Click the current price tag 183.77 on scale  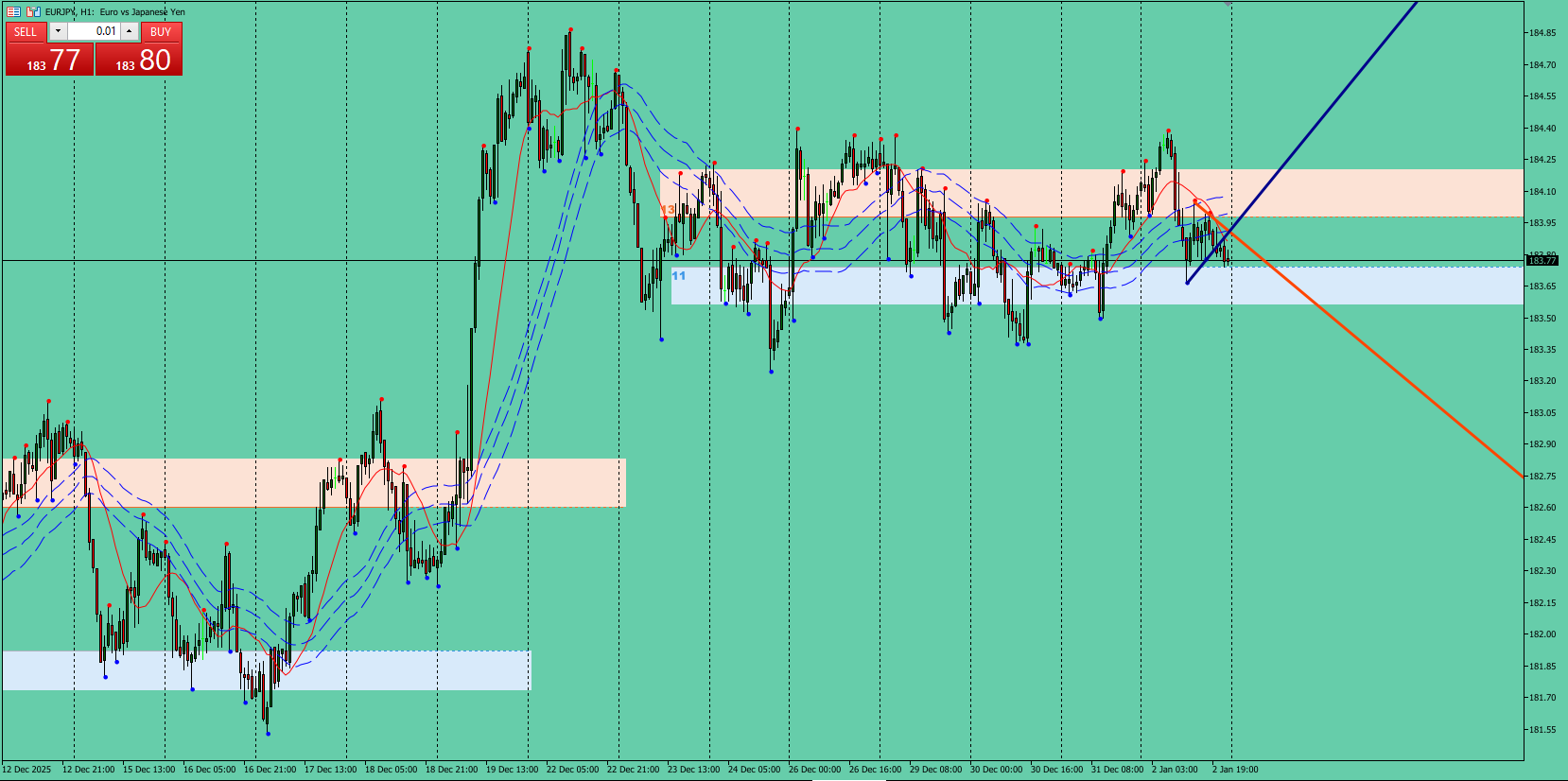pyautogui.click(x=1542, y=260)
